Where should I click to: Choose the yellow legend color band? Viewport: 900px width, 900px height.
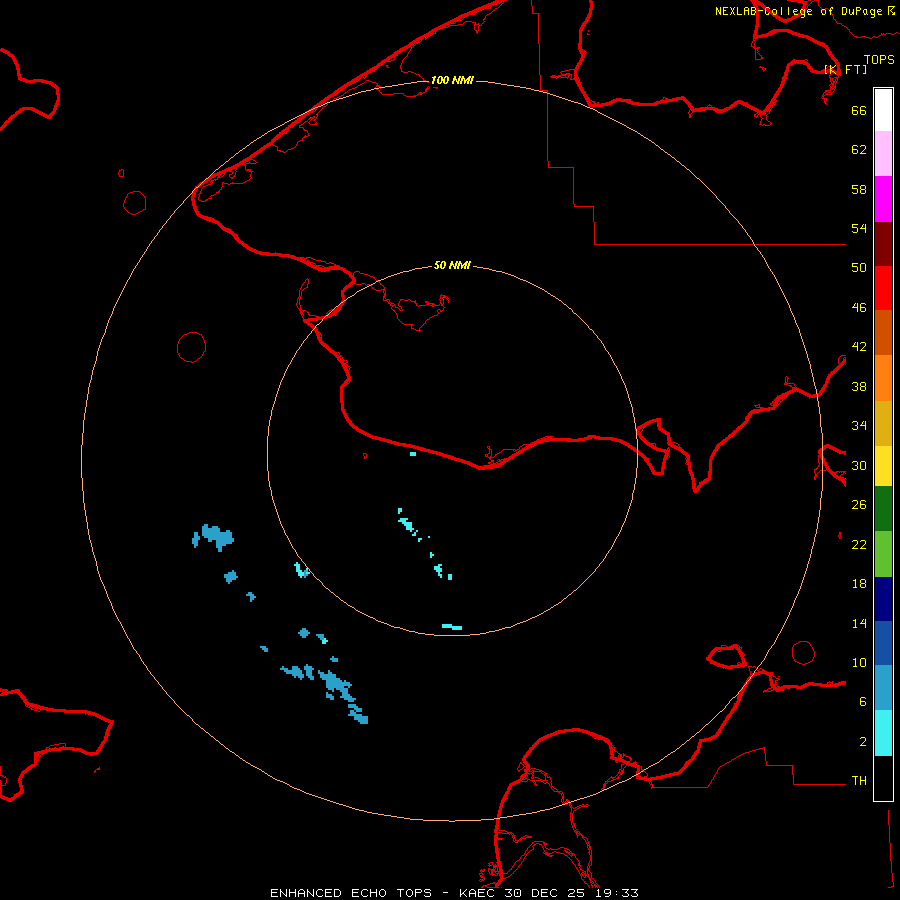click(883, 466)
